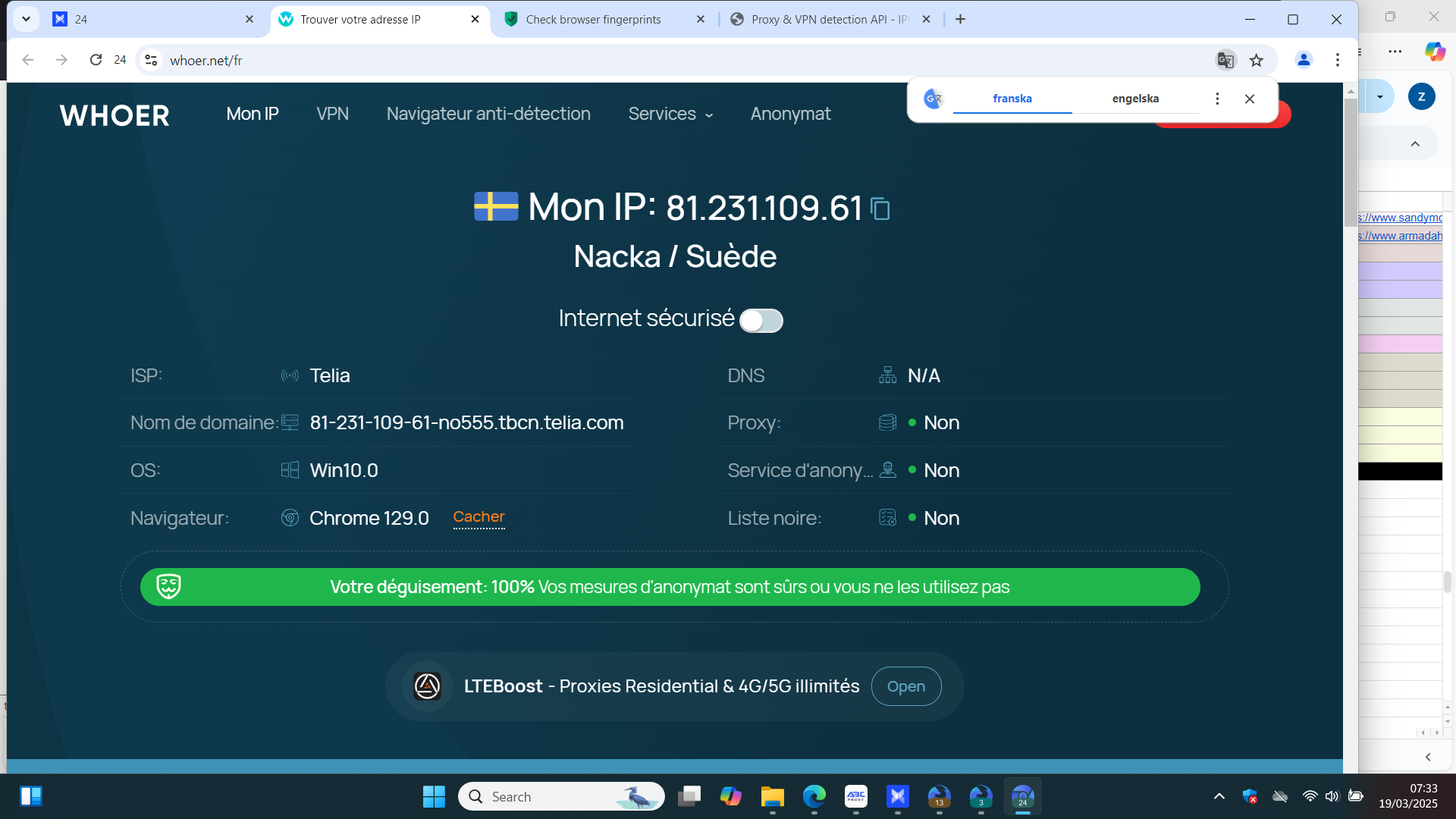Click the Open button for LTEBoost
Viewport: 1456px width, 819px height.
pos(906,686)
